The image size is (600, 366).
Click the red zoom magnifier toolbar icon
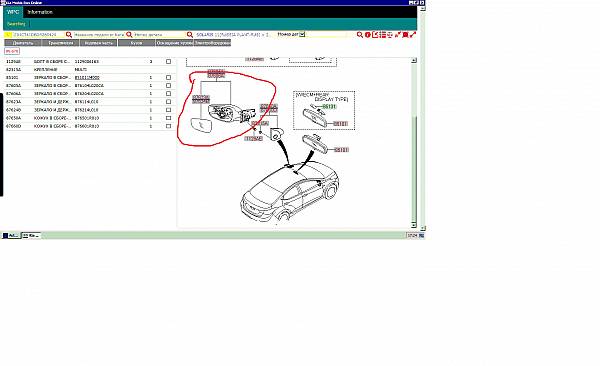[360, 35]
